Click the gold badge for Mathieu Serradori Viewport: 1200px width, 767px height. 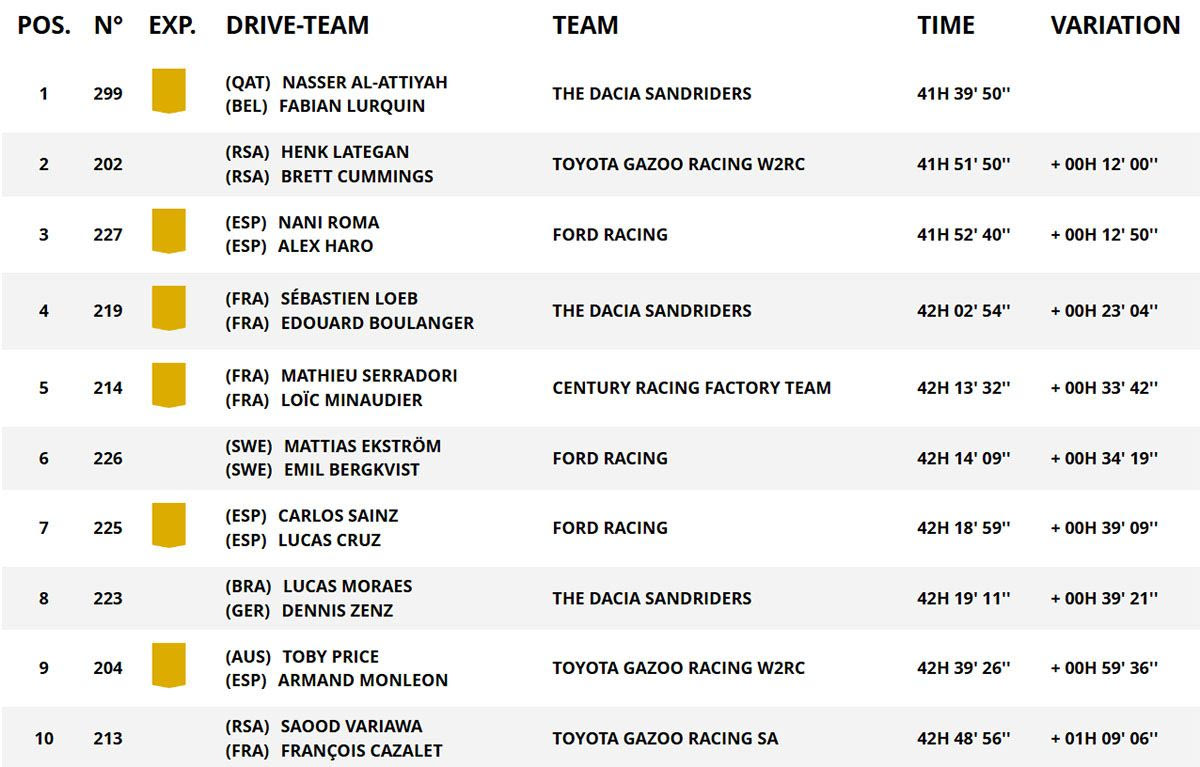point(169,384)
